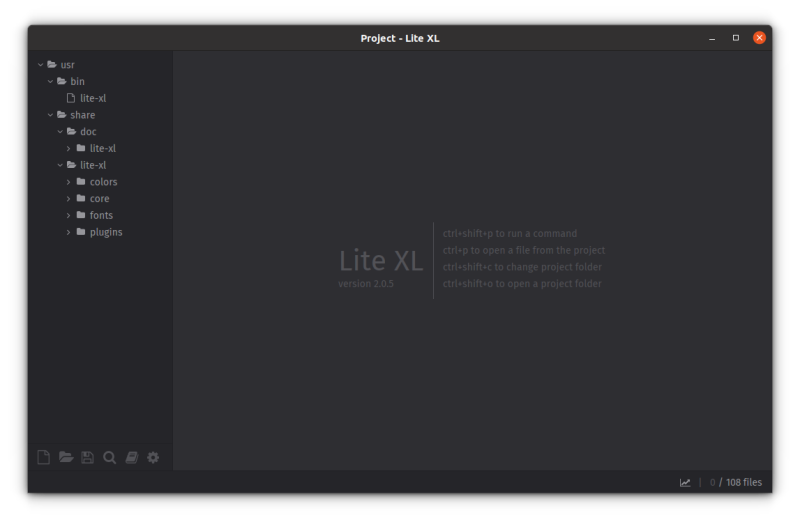Click the 108 files status text
800x522 pixels.
tap(744, 482)
